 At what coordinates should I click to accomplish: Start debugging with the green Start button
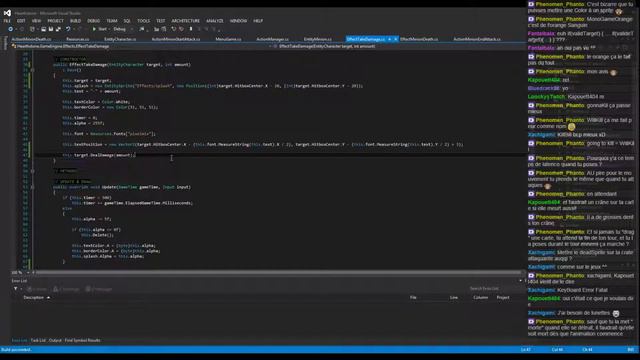(100, 29)
